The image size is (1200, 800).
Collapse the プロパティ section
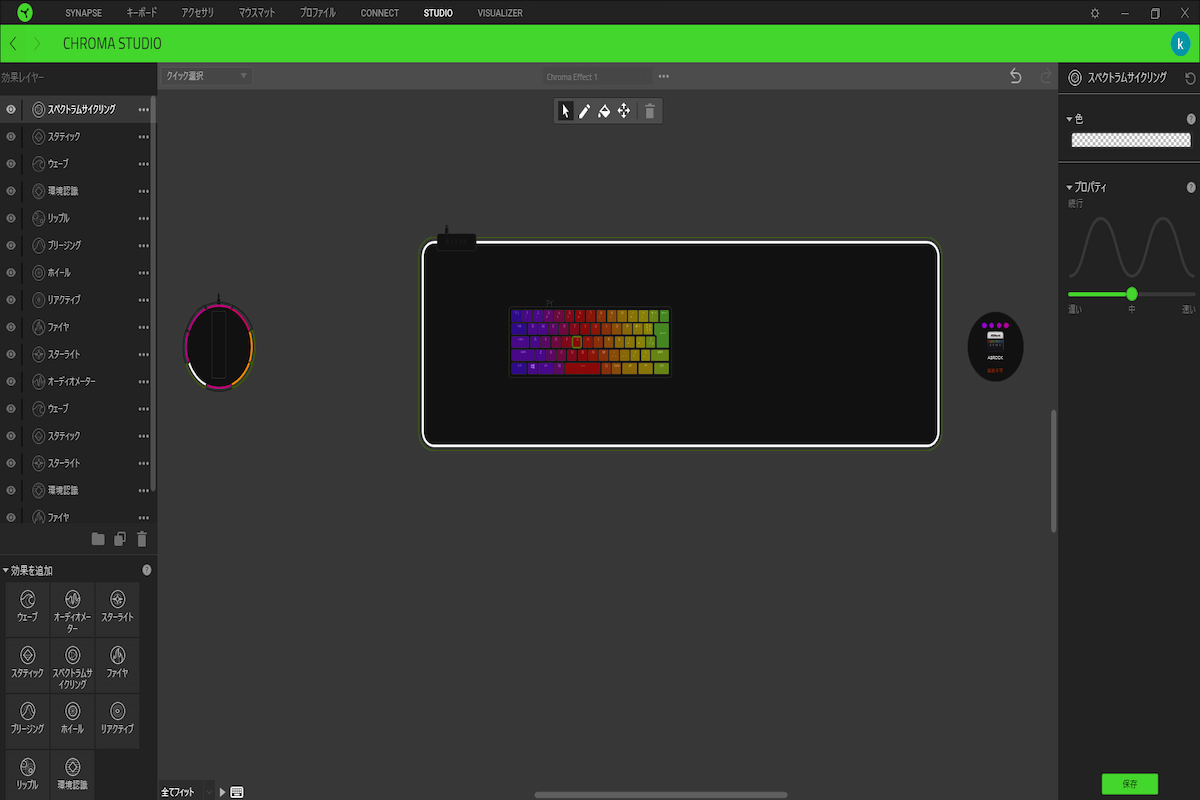click(x=1069, y=187)
